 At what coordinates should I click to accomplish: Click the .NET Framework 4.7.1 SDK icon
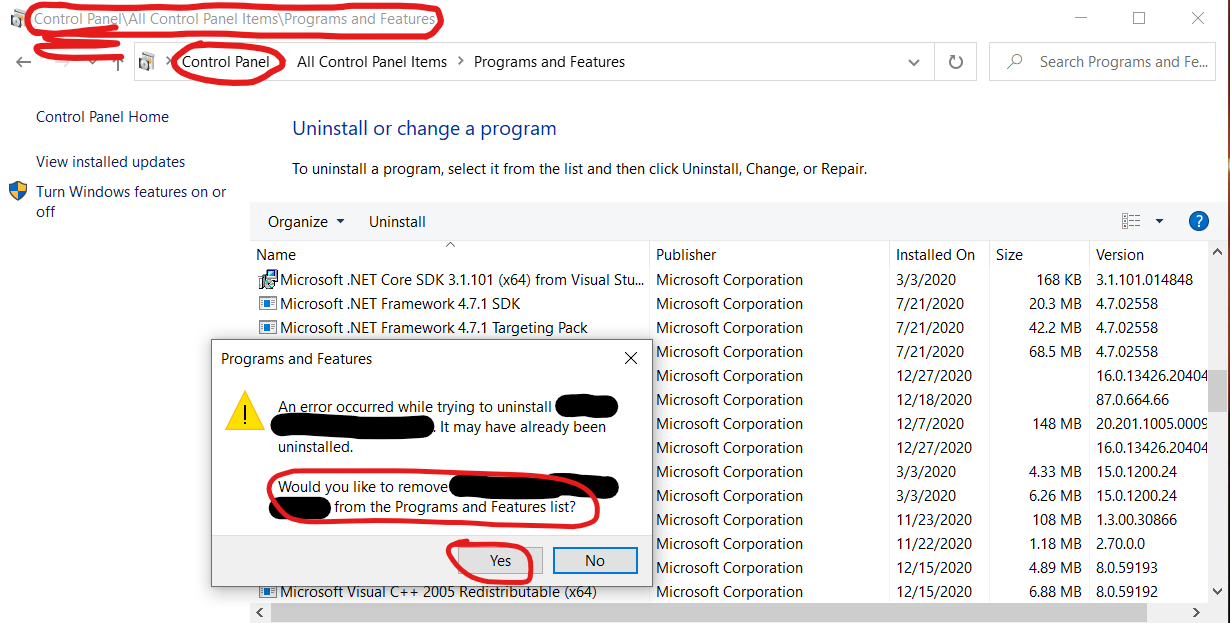coord(268,304)
